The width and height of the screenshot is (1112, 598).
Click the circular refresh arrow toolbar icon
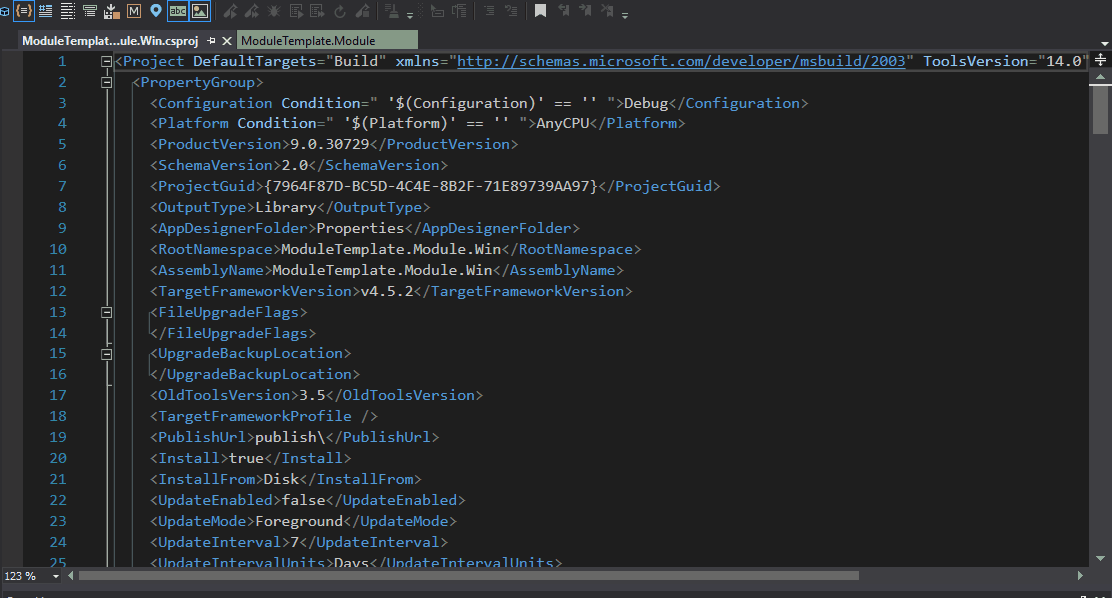[340, 11]
